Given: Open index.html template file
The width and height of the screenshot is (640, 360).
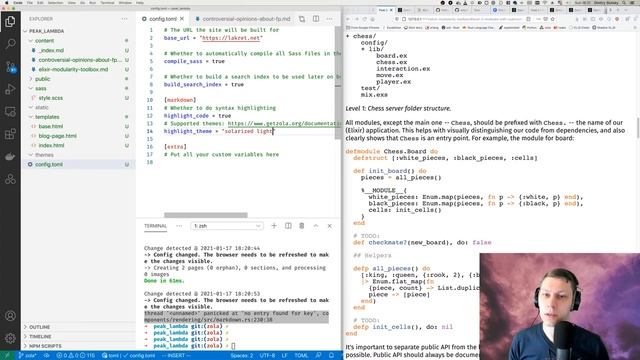Looking at the screenshot, I should click(51, 145).
